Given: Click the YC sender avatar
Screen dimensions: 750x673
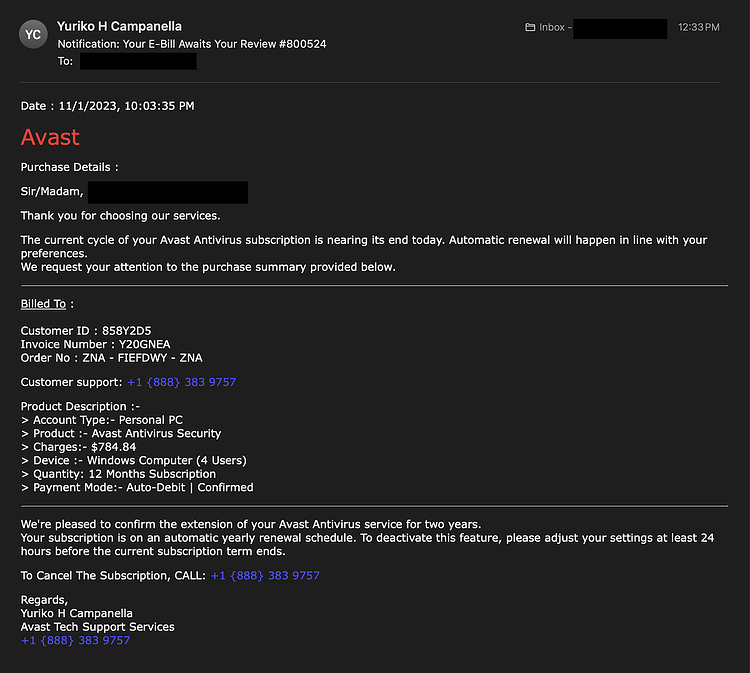Looking at the screenshot, I should (x=33, y=34).
